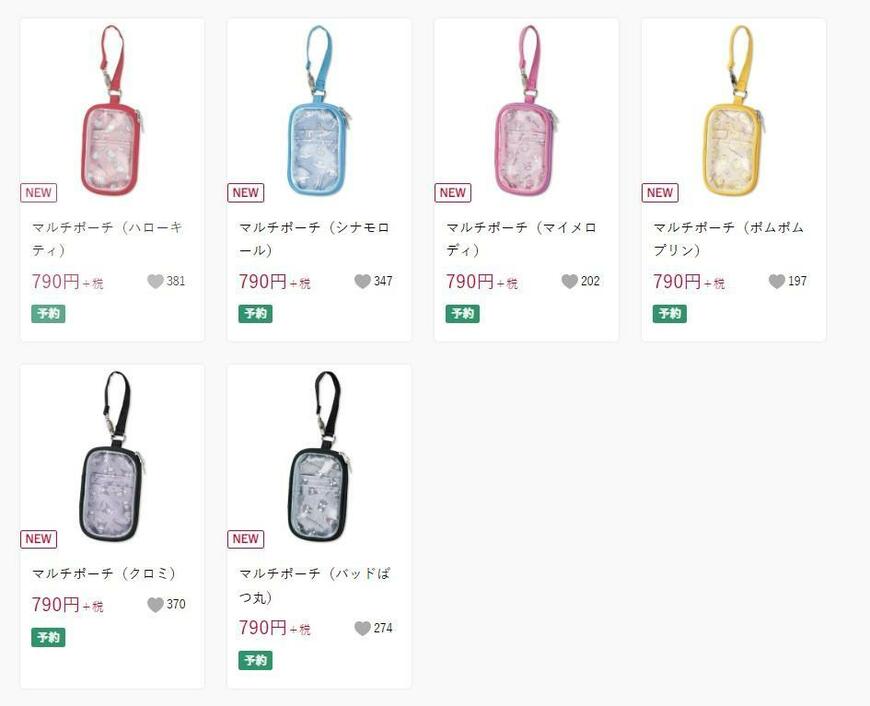Click the 790円 price on Pompompurin pouch
The height and width of the screenshot is (706, 870).
[x=677, y=281]
